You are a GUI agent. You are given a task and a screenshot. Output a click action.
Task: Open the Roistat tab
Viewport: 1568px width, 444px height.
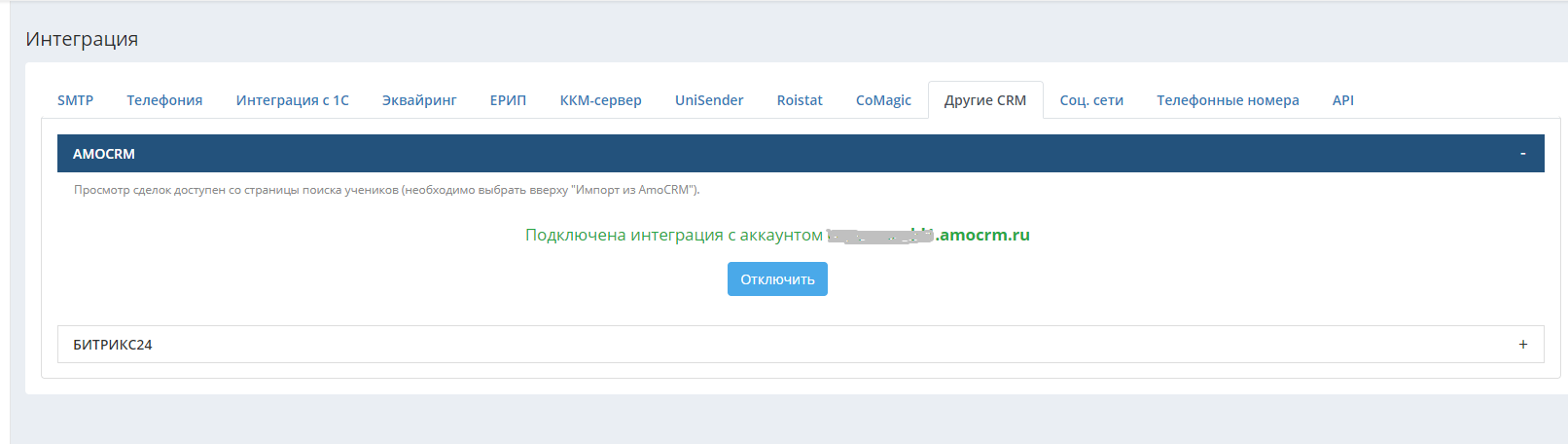[x=800, y=100]
